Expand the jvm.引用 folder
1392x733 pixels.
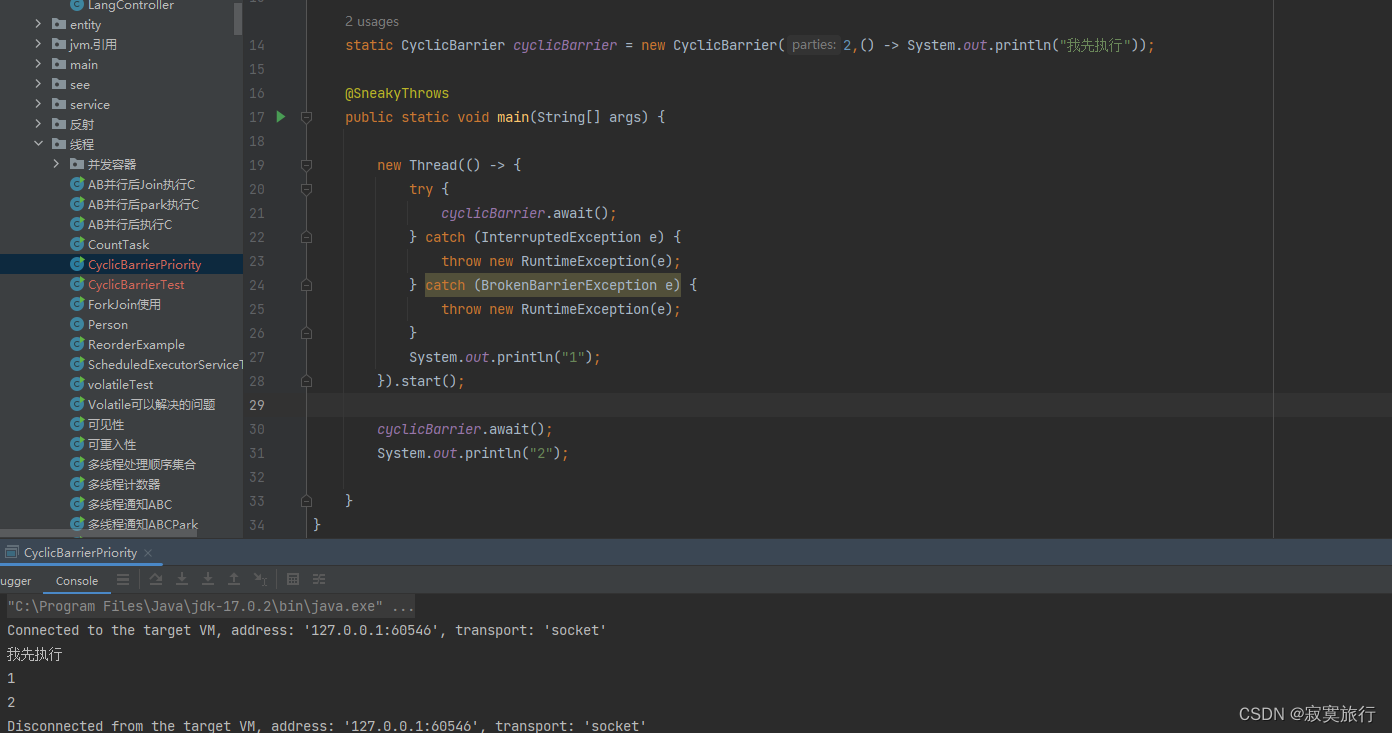(38, 44)
